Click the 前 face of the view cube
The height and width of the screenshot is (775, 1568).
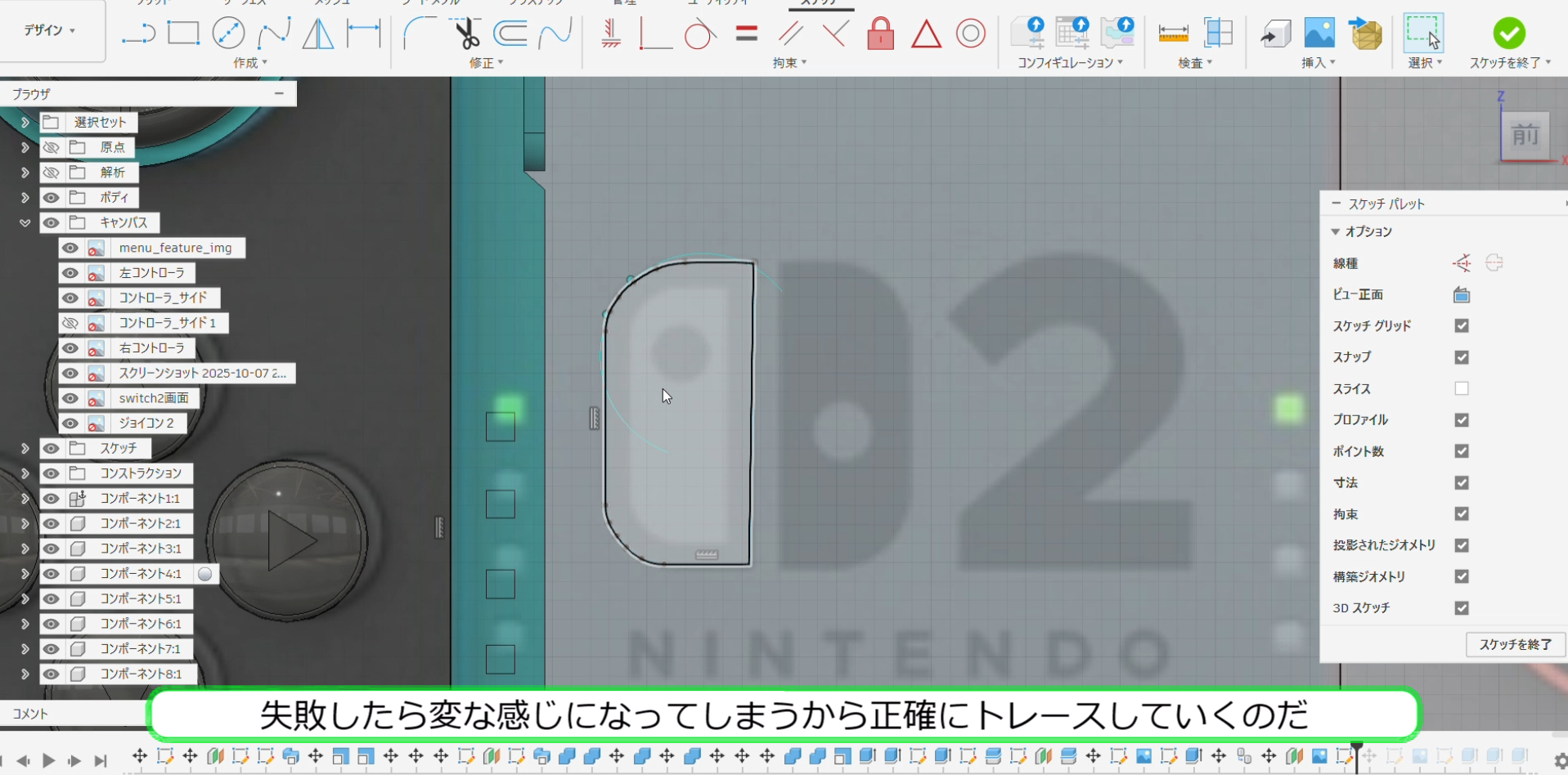point(1525,135)
